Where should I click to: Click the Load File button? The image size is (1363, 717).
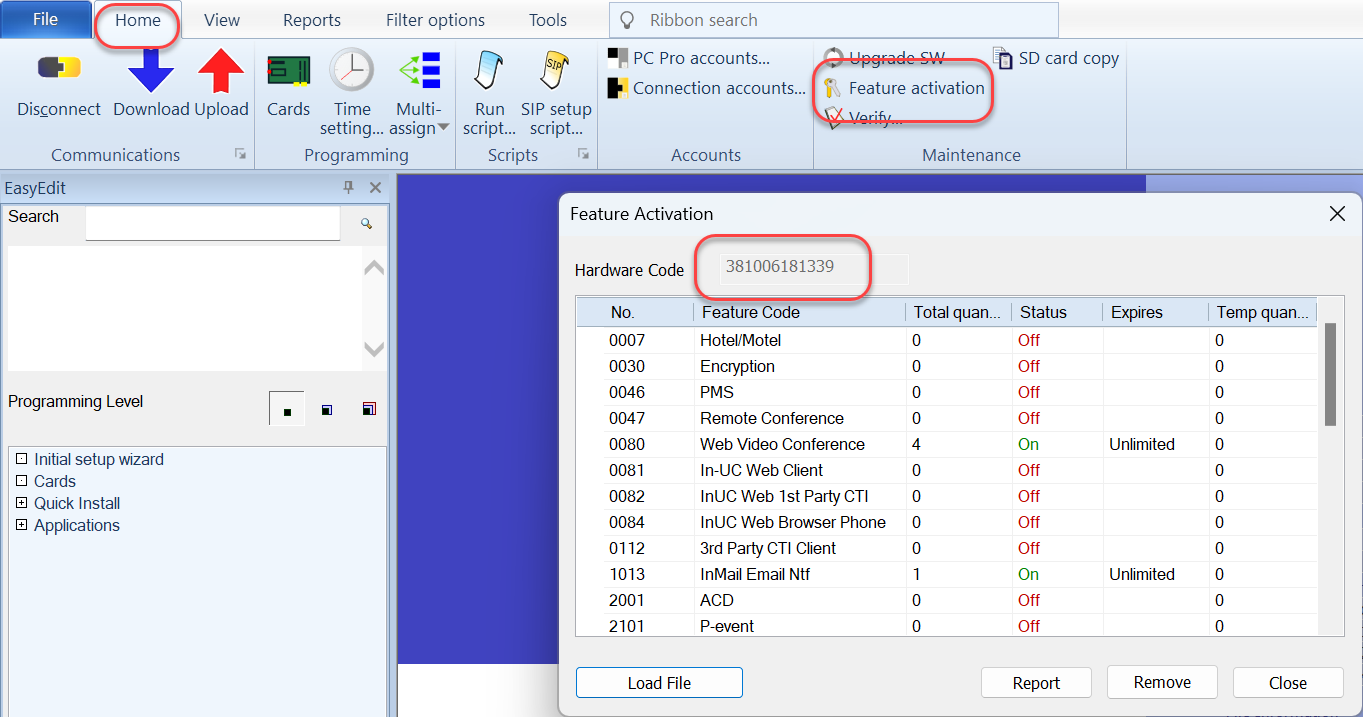click(x=659, y=683)
